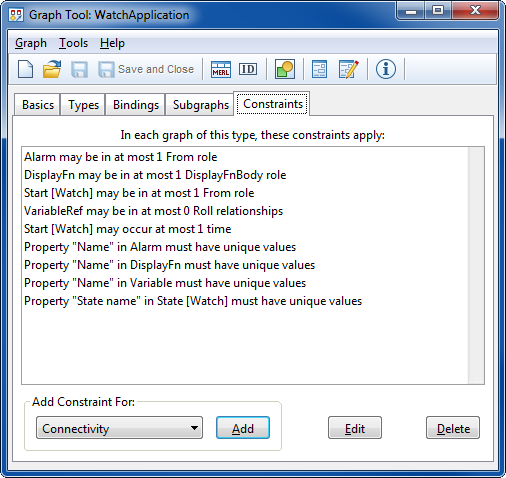Switch to the Subgraphs tab

[201, 105]
